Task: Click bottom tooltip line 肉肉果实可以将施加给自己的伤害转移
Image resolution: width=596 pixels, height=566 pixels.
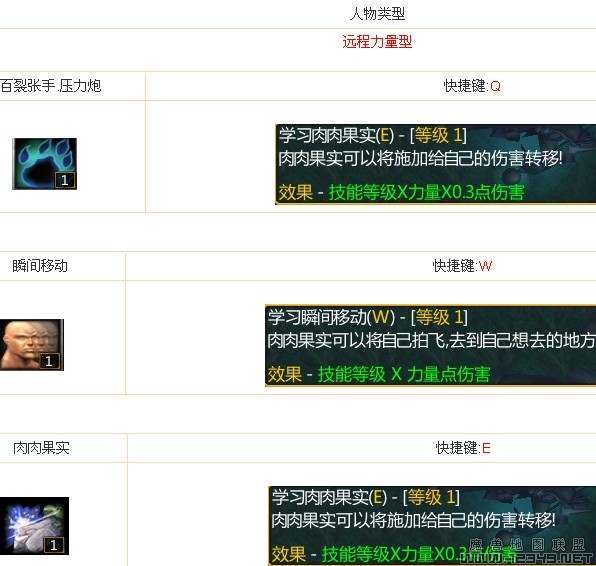Action: tap(413, 520)
